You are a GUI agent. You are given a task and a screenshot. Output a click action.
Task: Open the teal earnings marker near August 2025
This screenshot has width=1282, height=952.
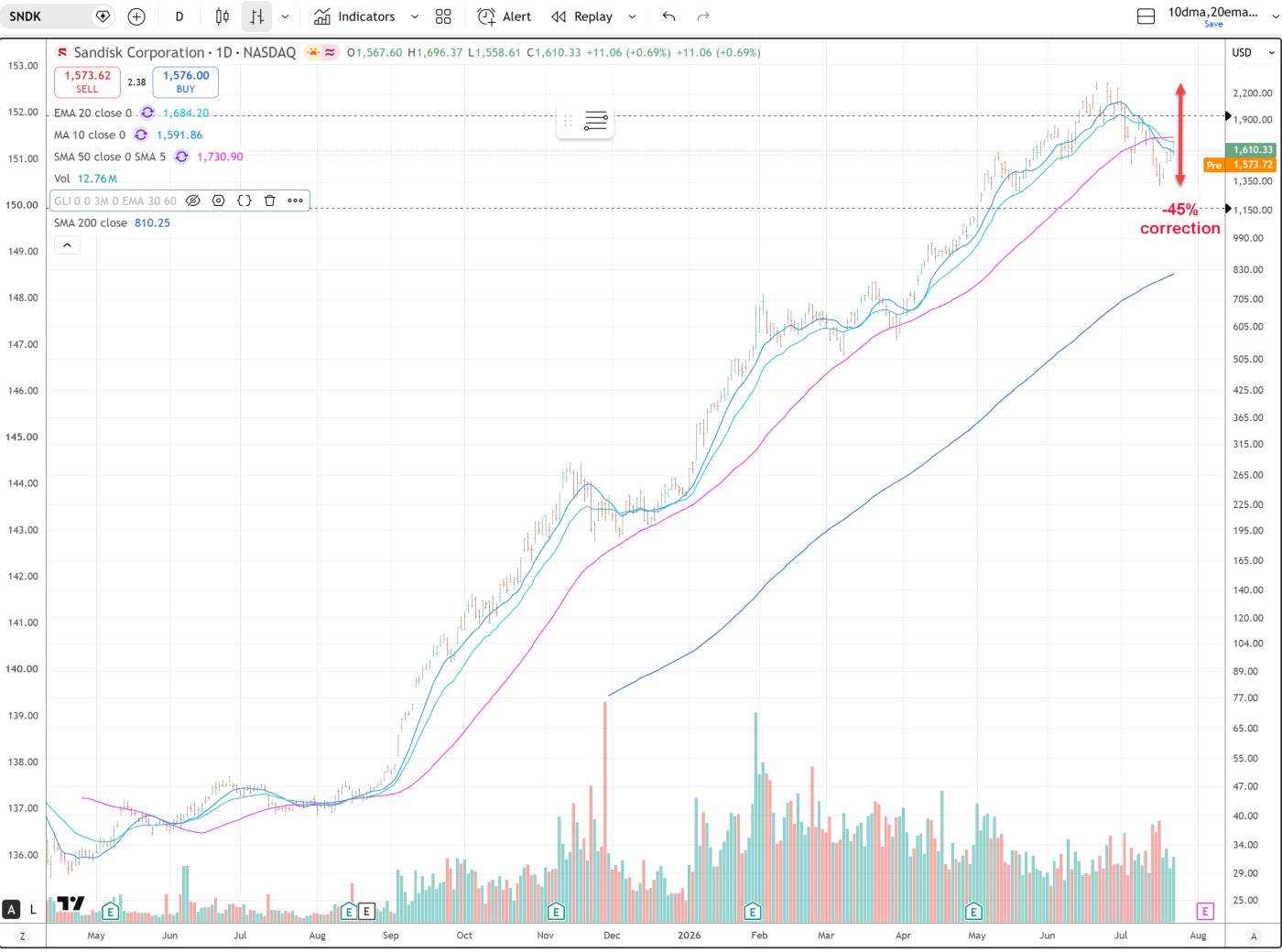[348, 912]
